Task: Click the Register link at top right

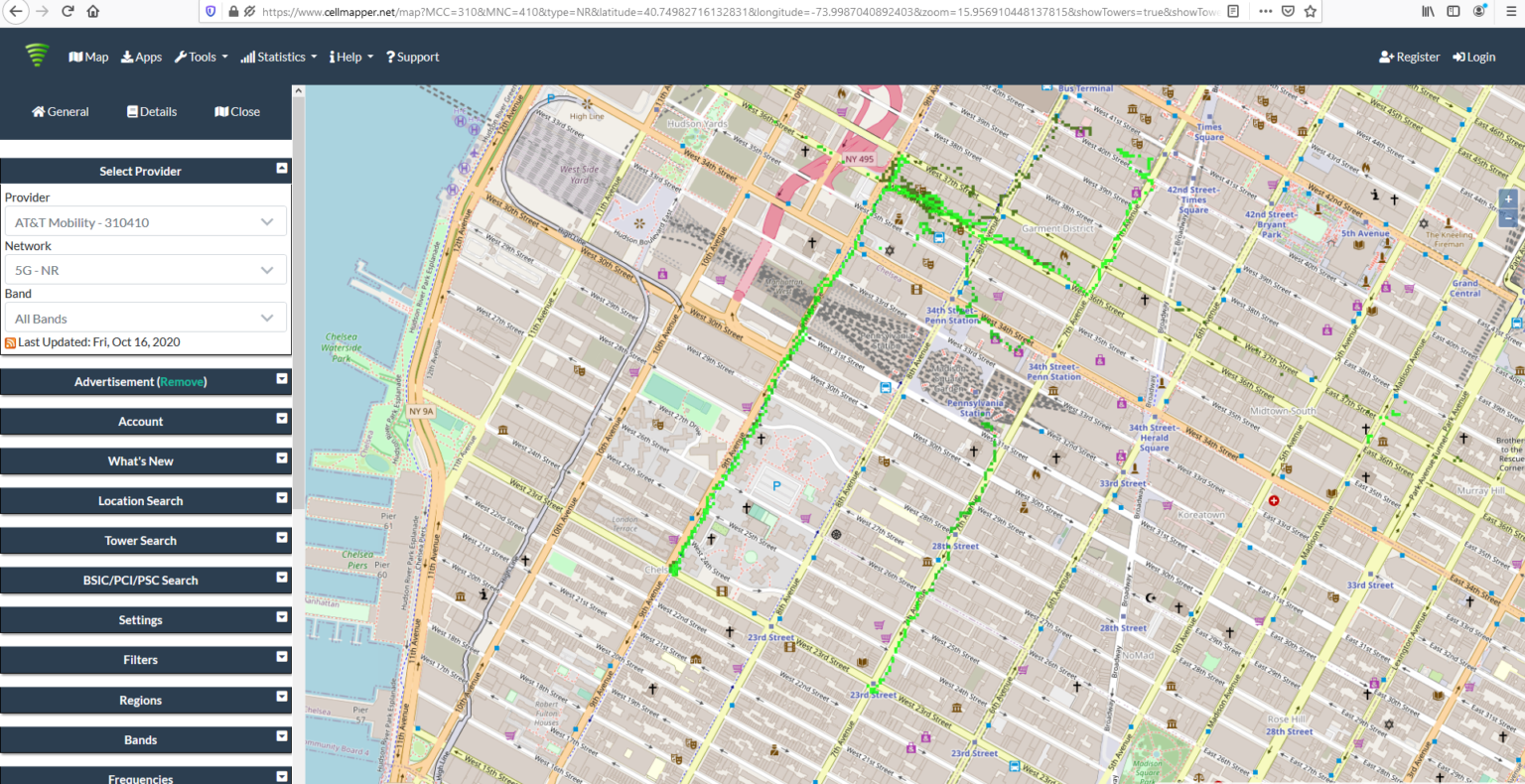Action: click(x=1409, y=57)
